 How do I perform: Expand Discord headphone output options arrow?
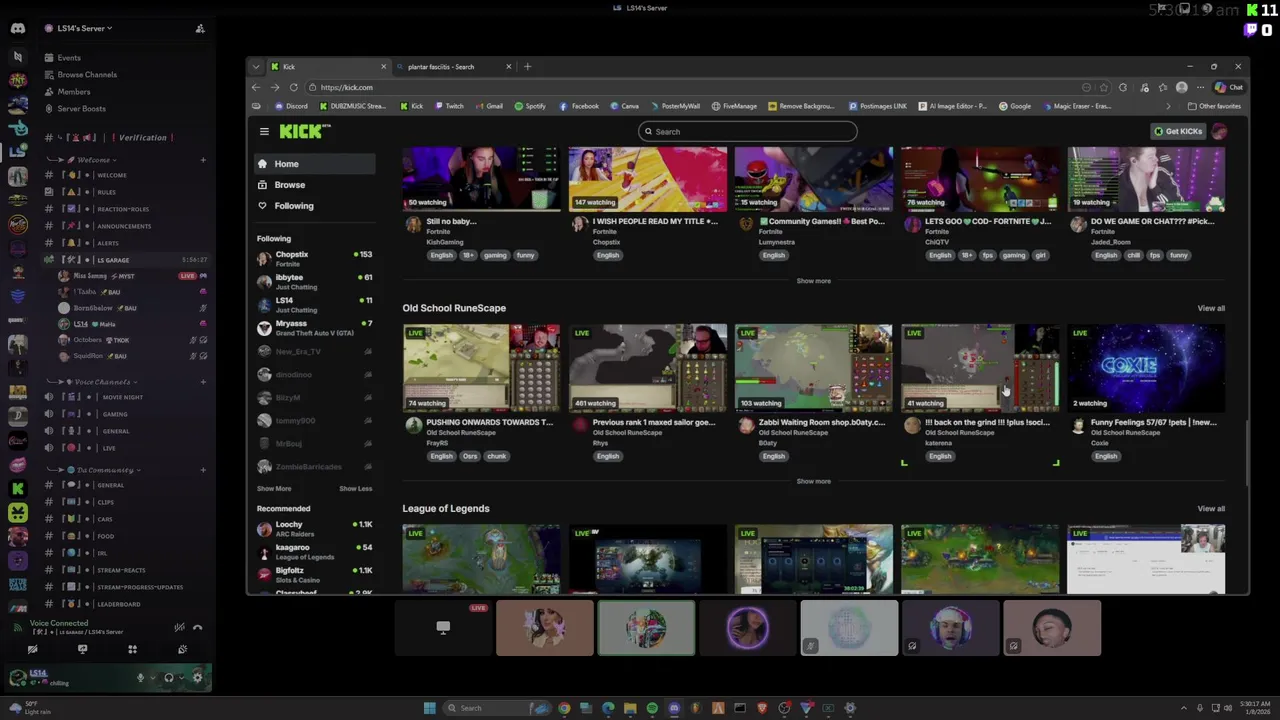[181, 677]
